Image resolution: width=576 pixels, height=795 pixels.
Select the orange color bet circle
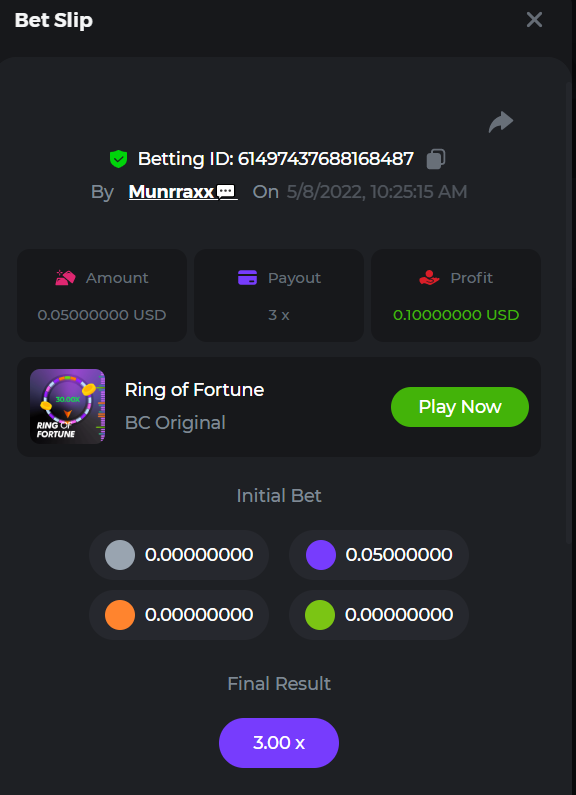click(x=120, y=615)
